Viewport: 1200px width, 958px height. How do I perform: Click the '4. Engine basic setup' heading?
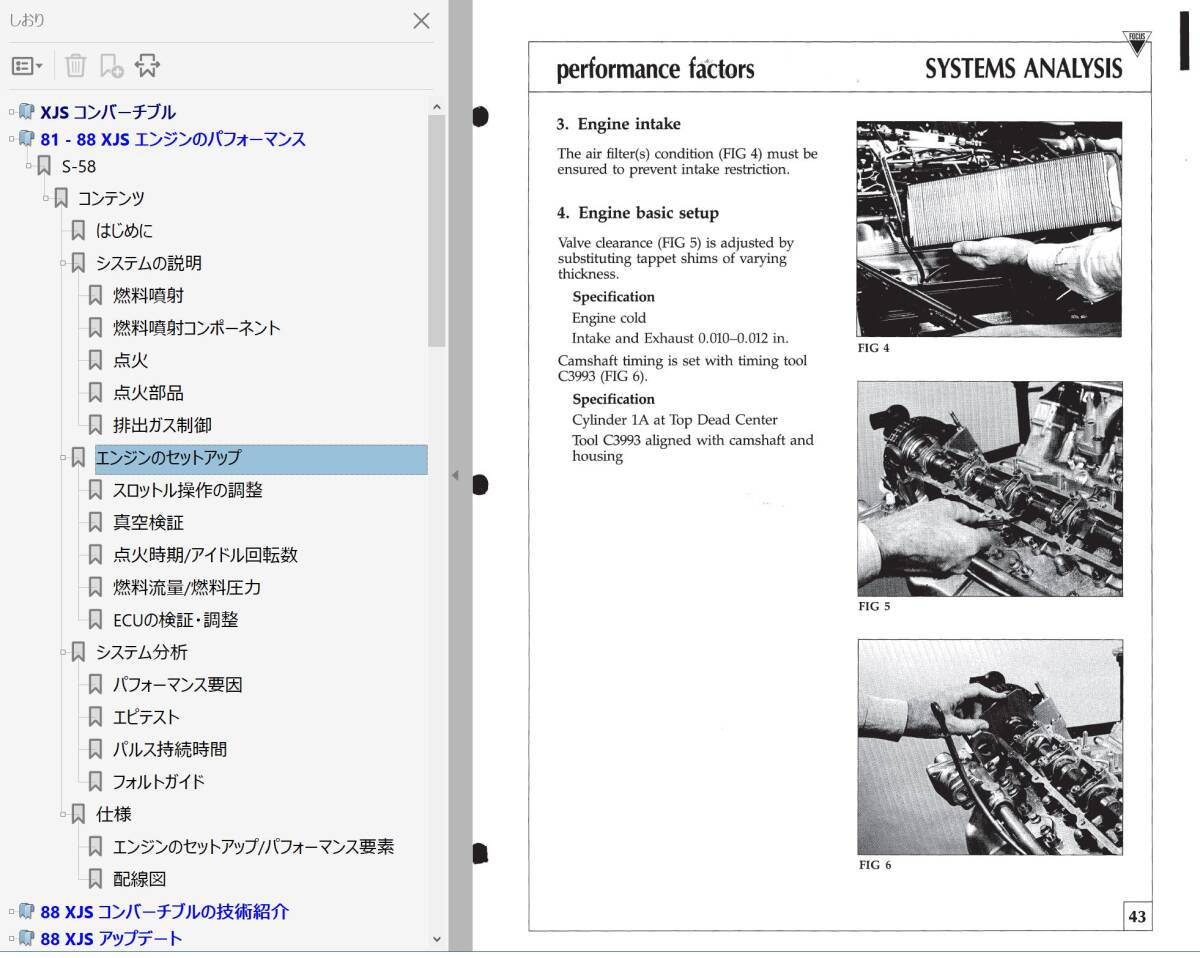[x=638, y=213]
